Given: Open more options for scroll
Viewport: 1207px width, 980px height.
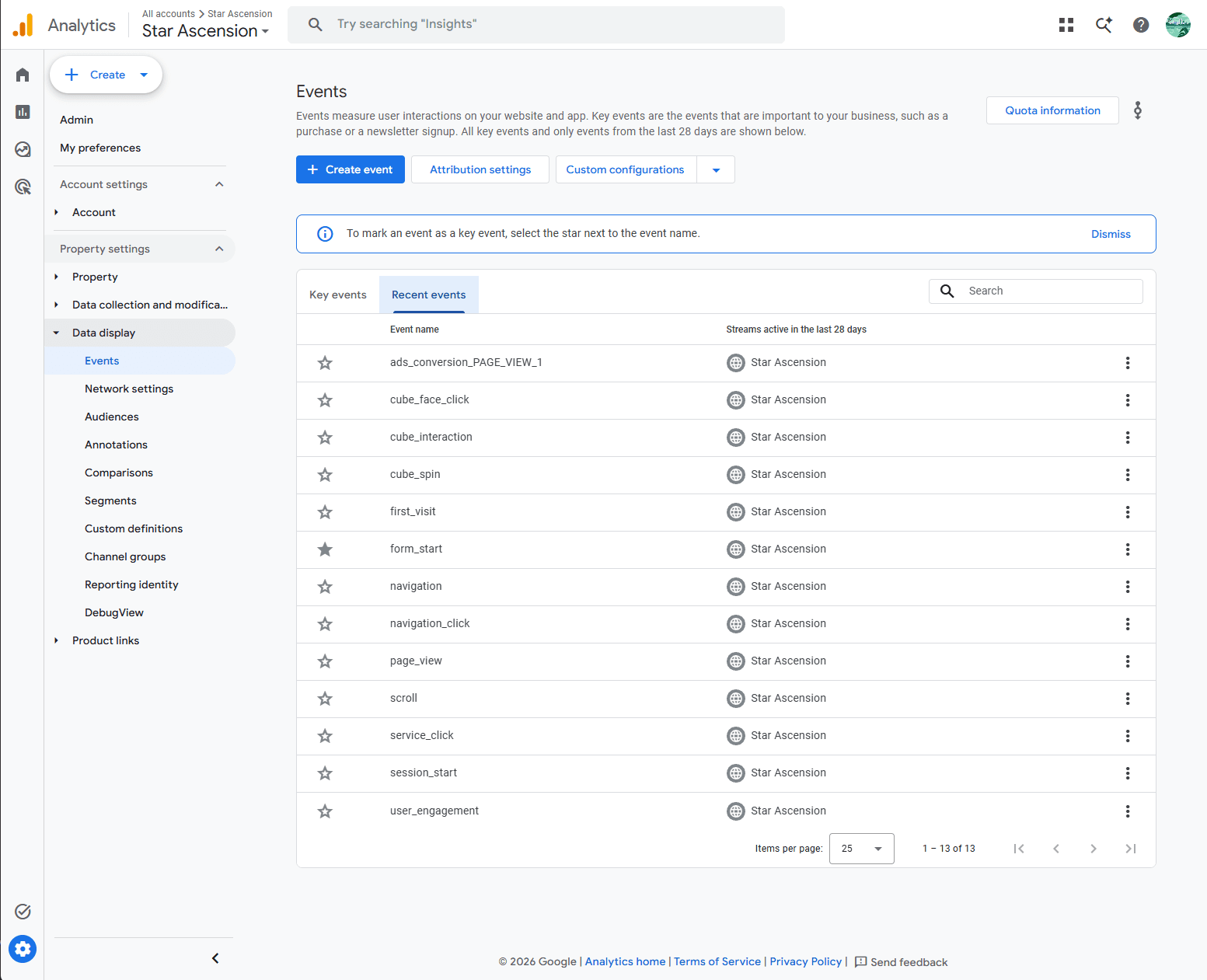Looking at the screenshot, I should coord(1128,699).
